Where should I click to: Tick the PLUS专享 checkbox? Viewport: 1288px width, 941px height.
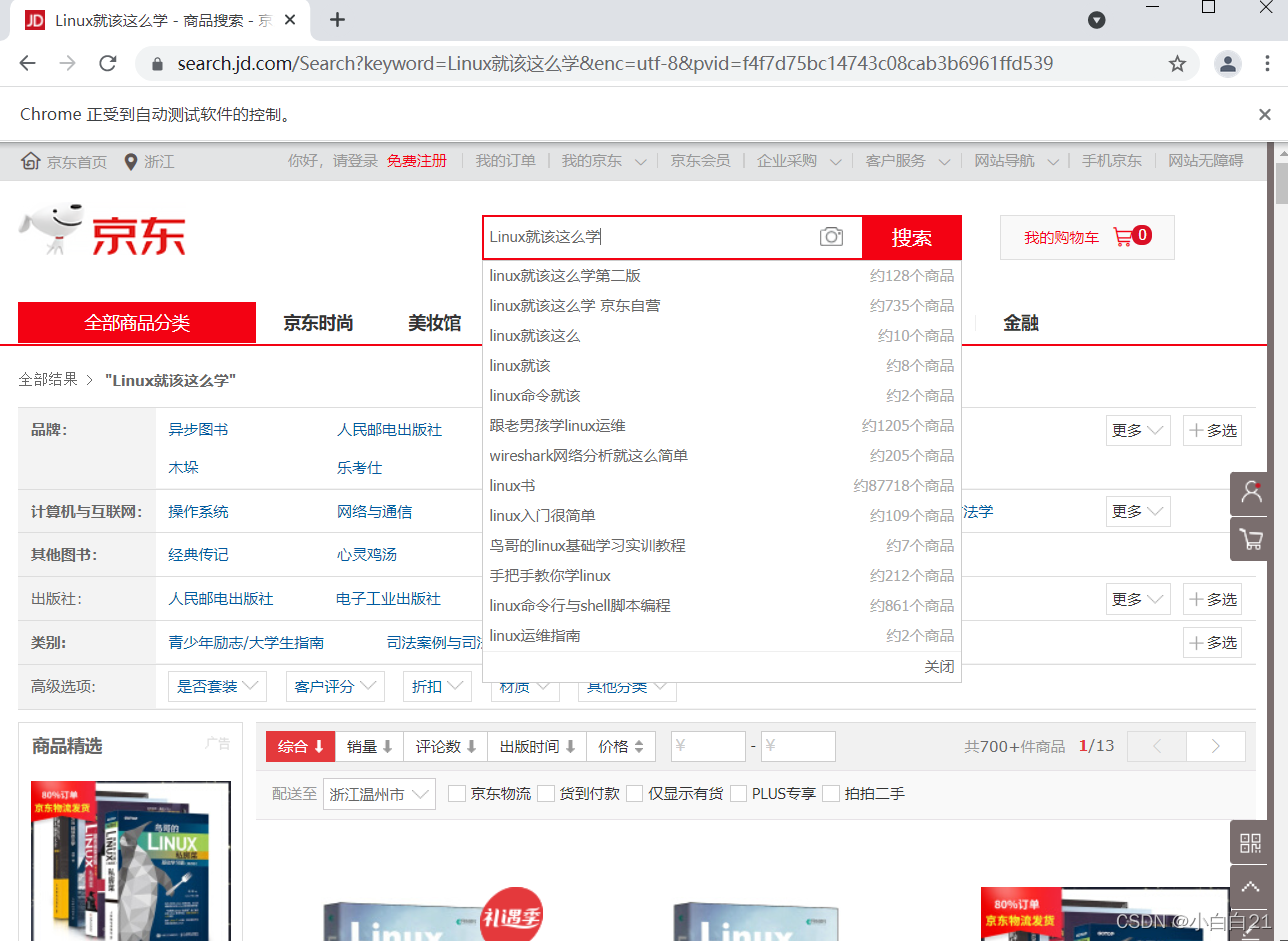739,794
